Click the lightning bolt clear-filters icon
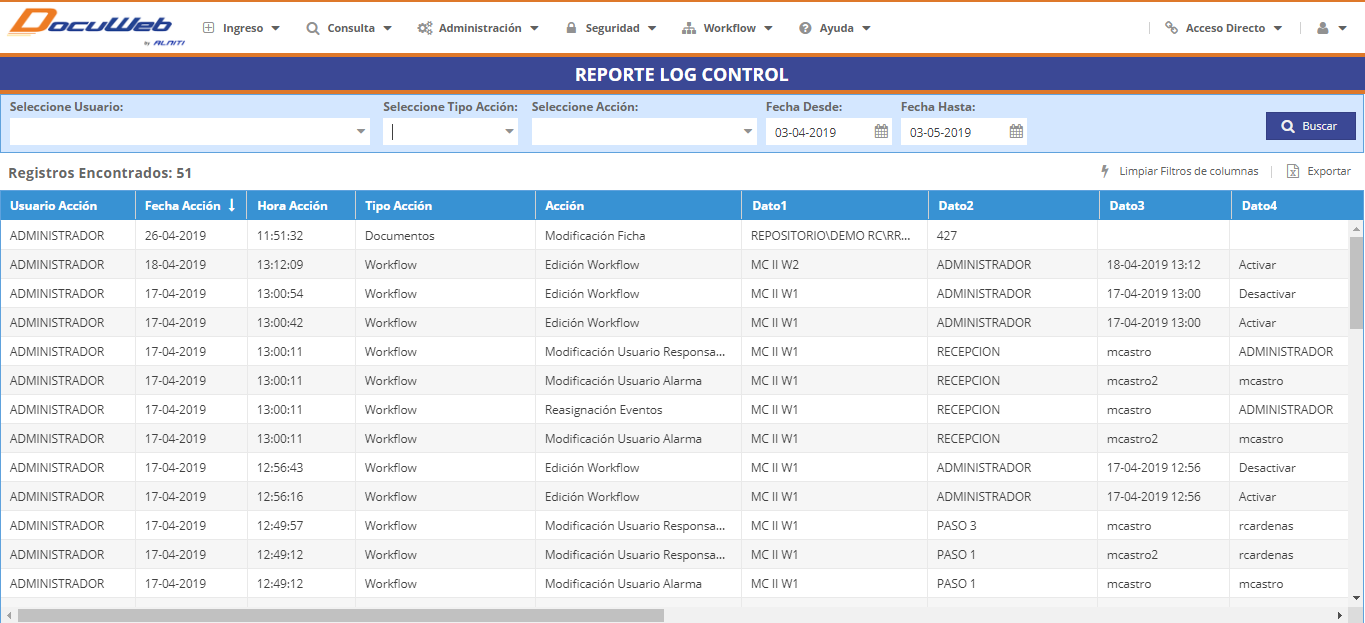 tap(1105, 171)
